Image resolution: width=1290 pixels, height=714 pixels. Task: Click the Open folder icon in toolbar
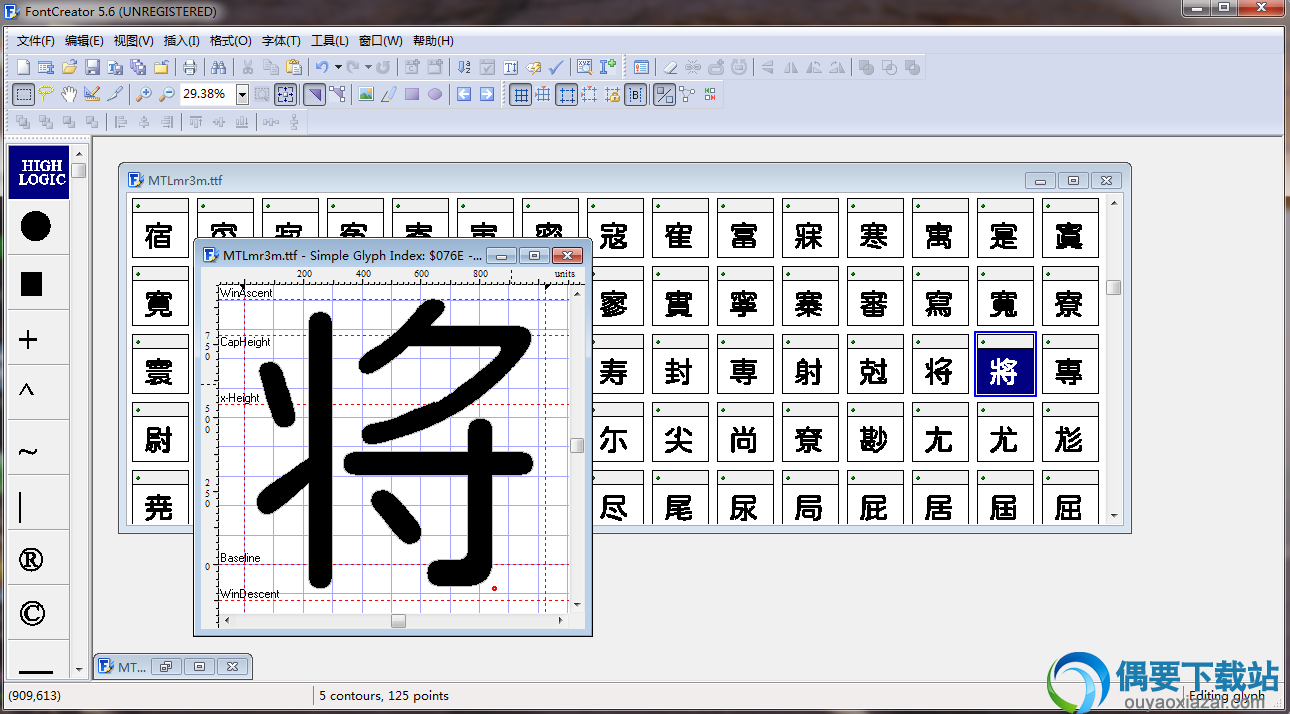pos(69,67)
